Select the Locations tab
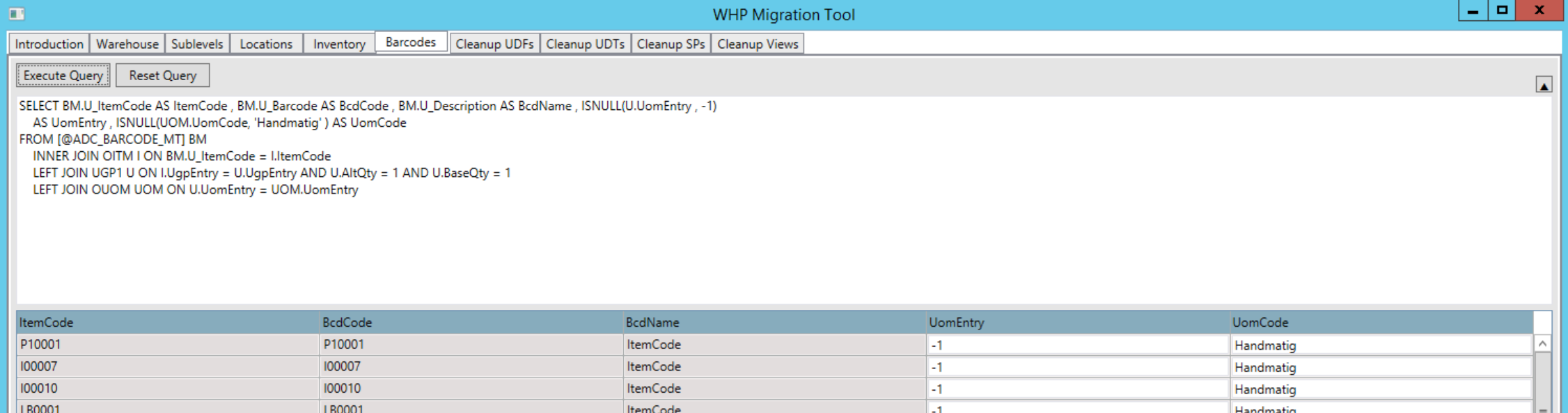This screenshot has height=413, width=1568. [266, 44]
